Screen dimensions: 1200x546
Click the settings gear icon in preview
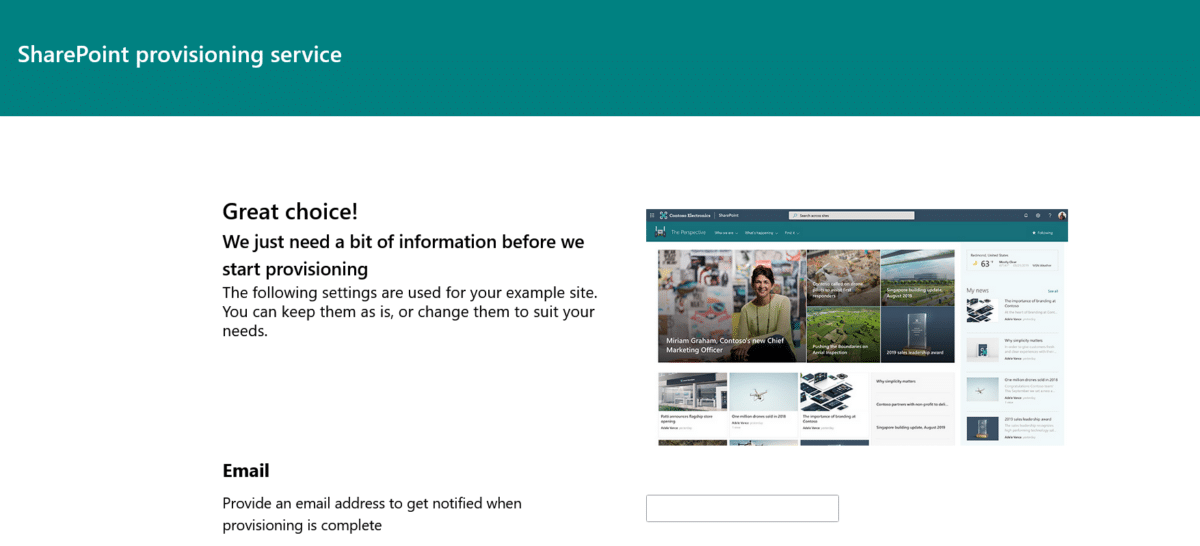point(1037,215)
